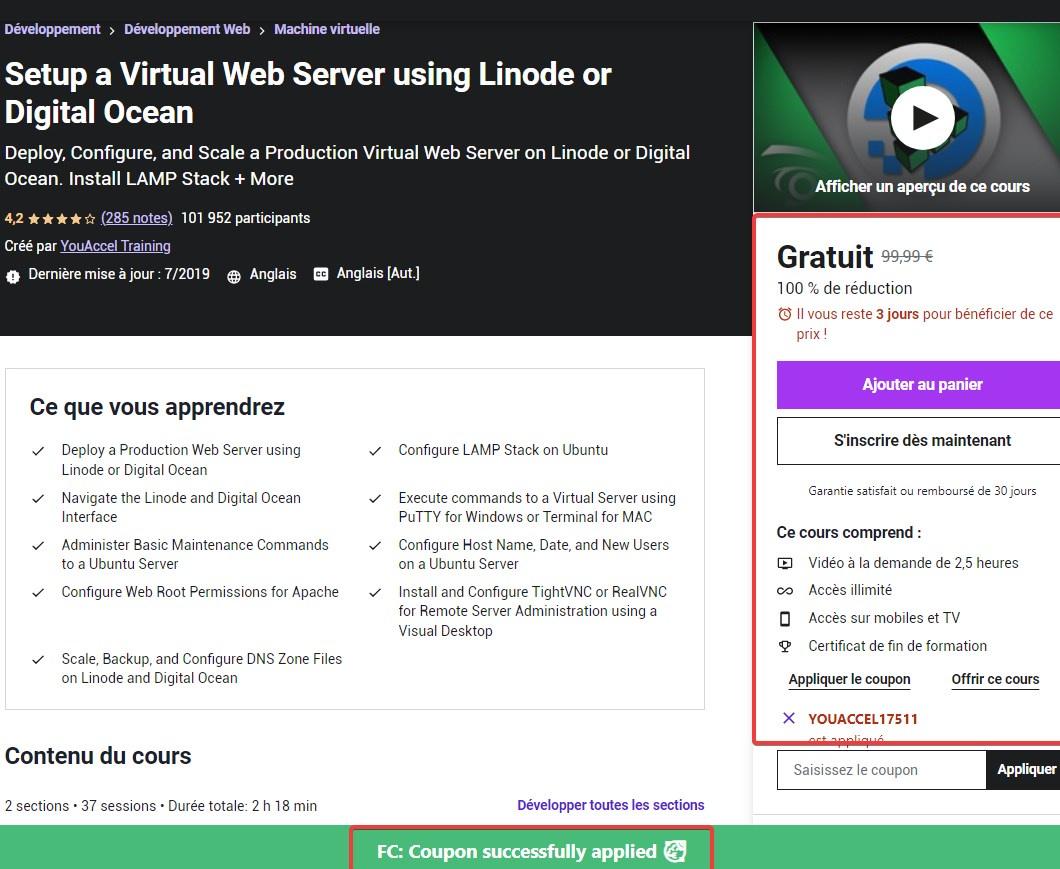Screen dimensions: 1060x869
Task: Open the 285 notes reviews link
Action: pos(137,218)
